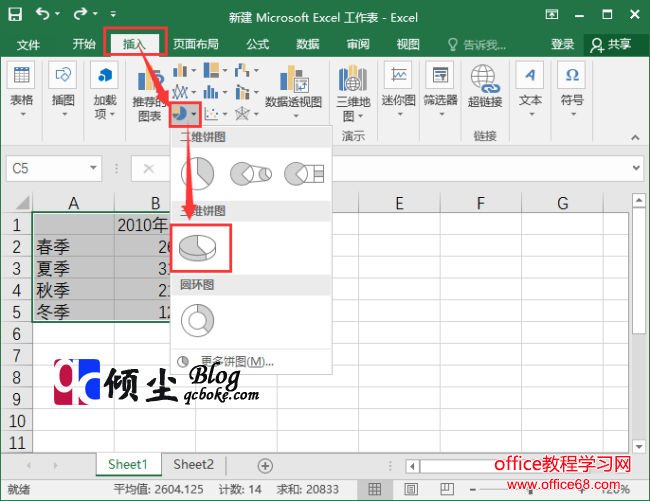Screen dimensions: 650x501
Task: Open the Name Box dropdown arrow
Action: click(93, 168)
